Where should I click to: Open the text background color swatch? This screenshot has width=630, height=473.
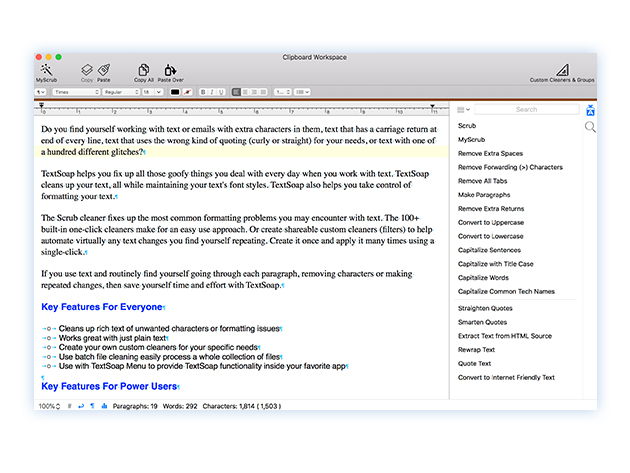[x=187, y=92]
